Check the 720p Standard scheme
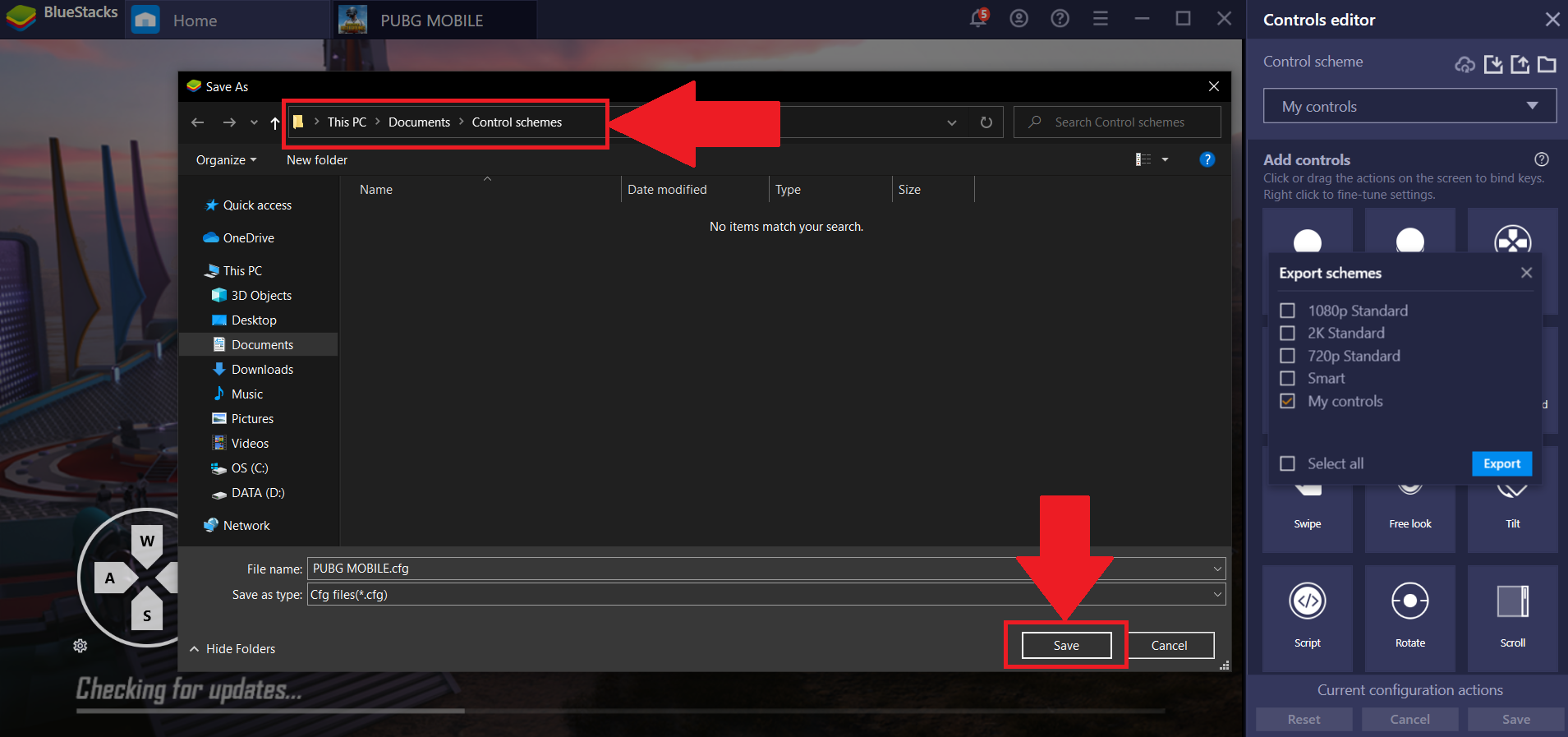This screenshot has width=1568, height=737. (x=1287, y=356)
